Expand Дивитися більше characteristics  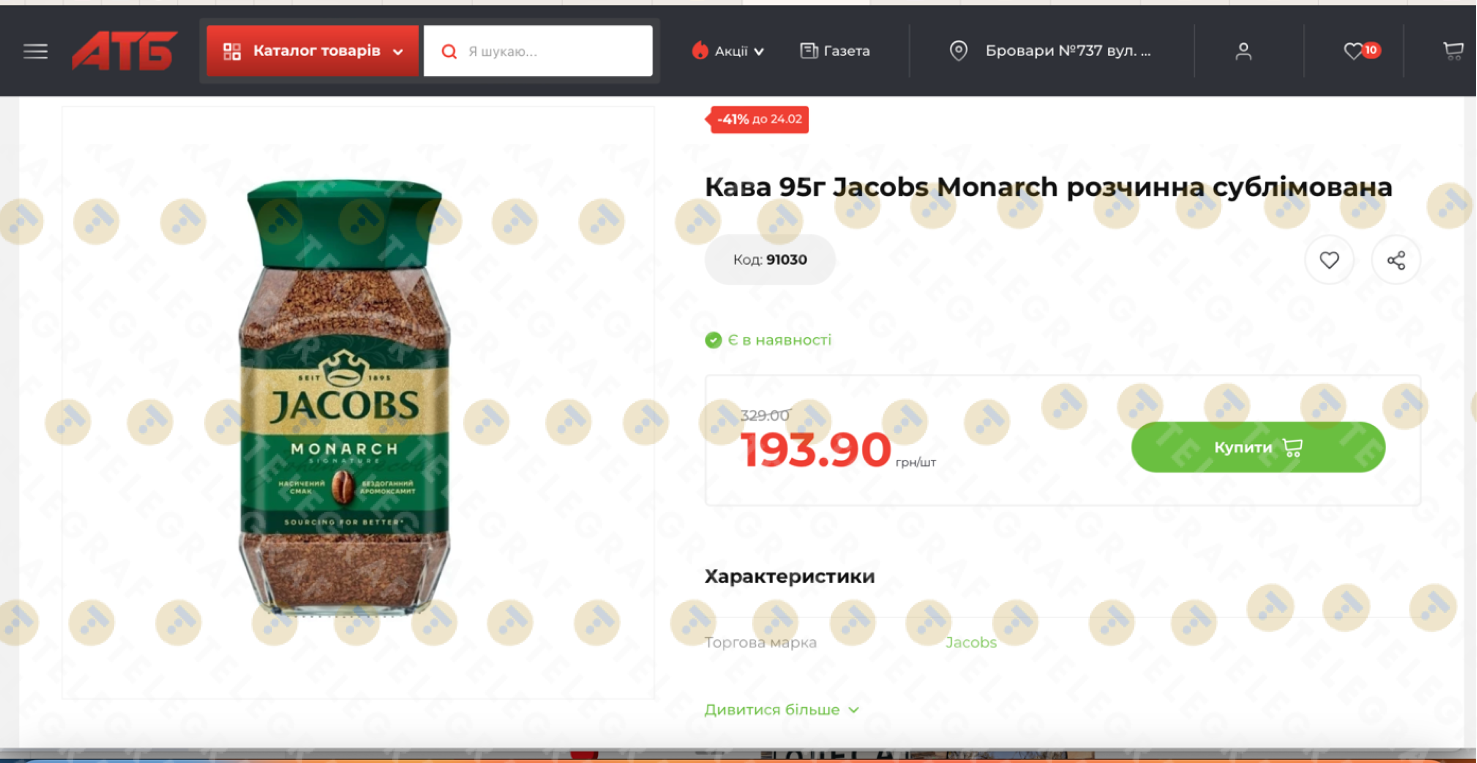[782, 710]
